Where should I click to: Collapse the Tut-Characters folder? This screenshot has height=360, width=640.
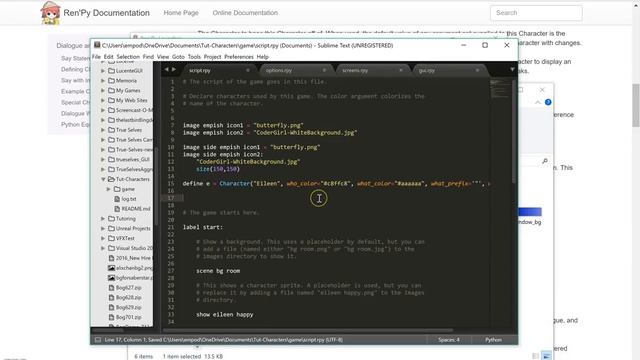[103, 179]
